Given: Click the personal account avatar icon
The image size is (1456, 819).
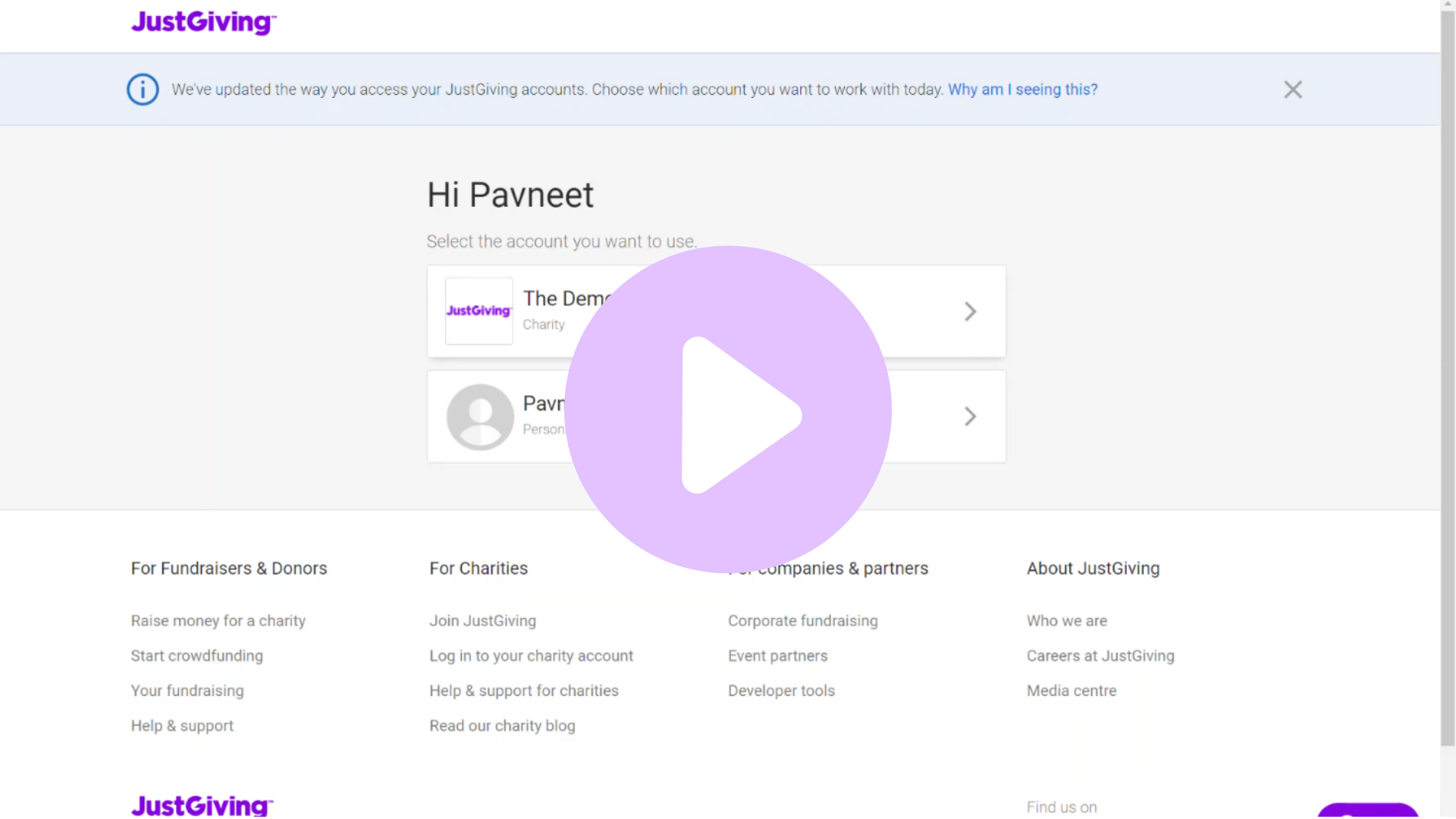Looking at the screenshot, I should [480, 416].
